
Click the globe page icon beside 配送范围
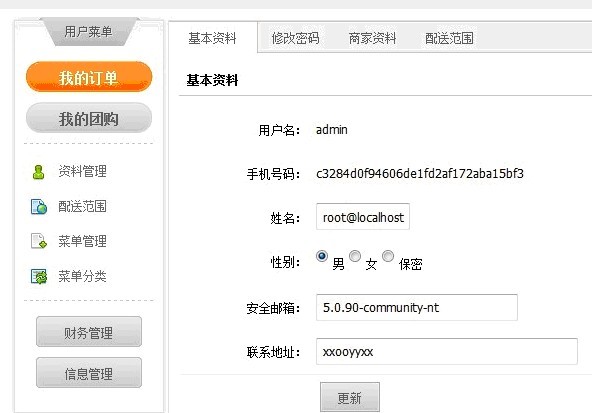click(x=39, y=207)
